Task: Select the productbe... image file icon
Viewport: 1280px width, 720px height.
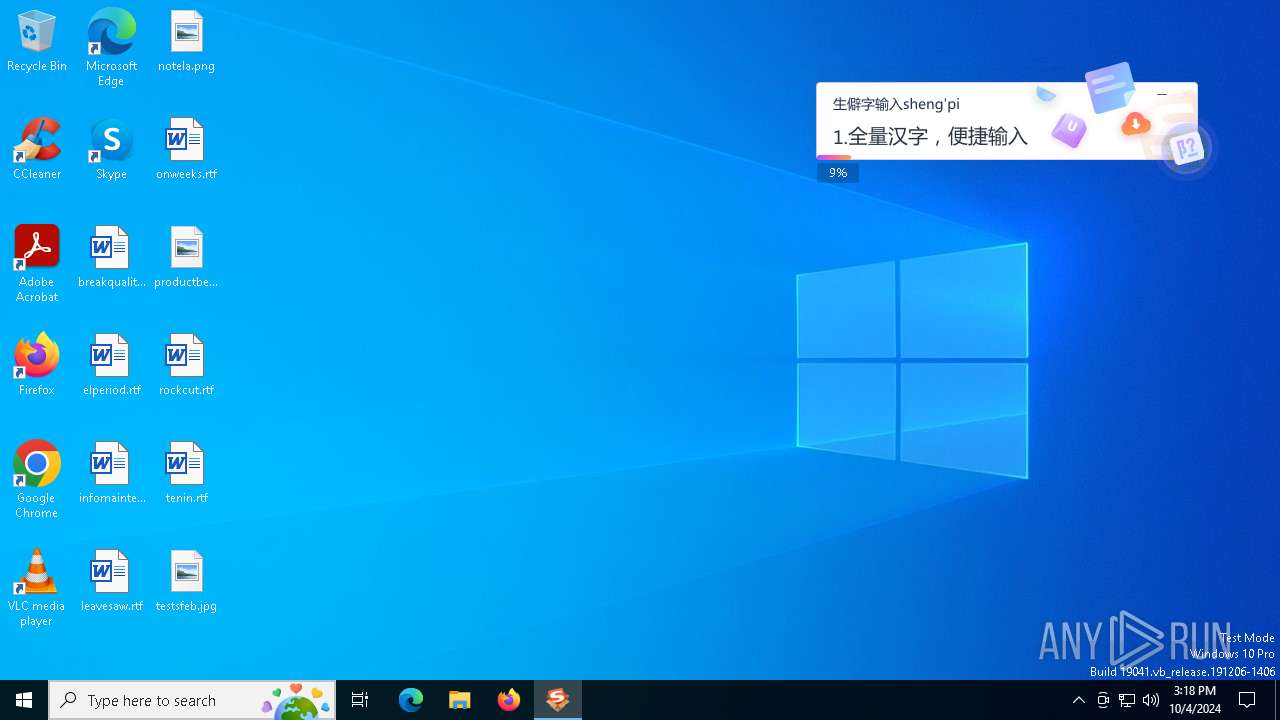Action: coord(186,257)
